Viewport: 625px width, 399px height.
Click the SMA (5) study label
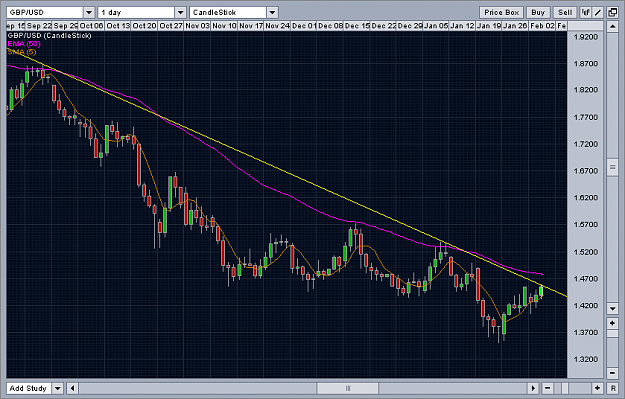point(22,51)
